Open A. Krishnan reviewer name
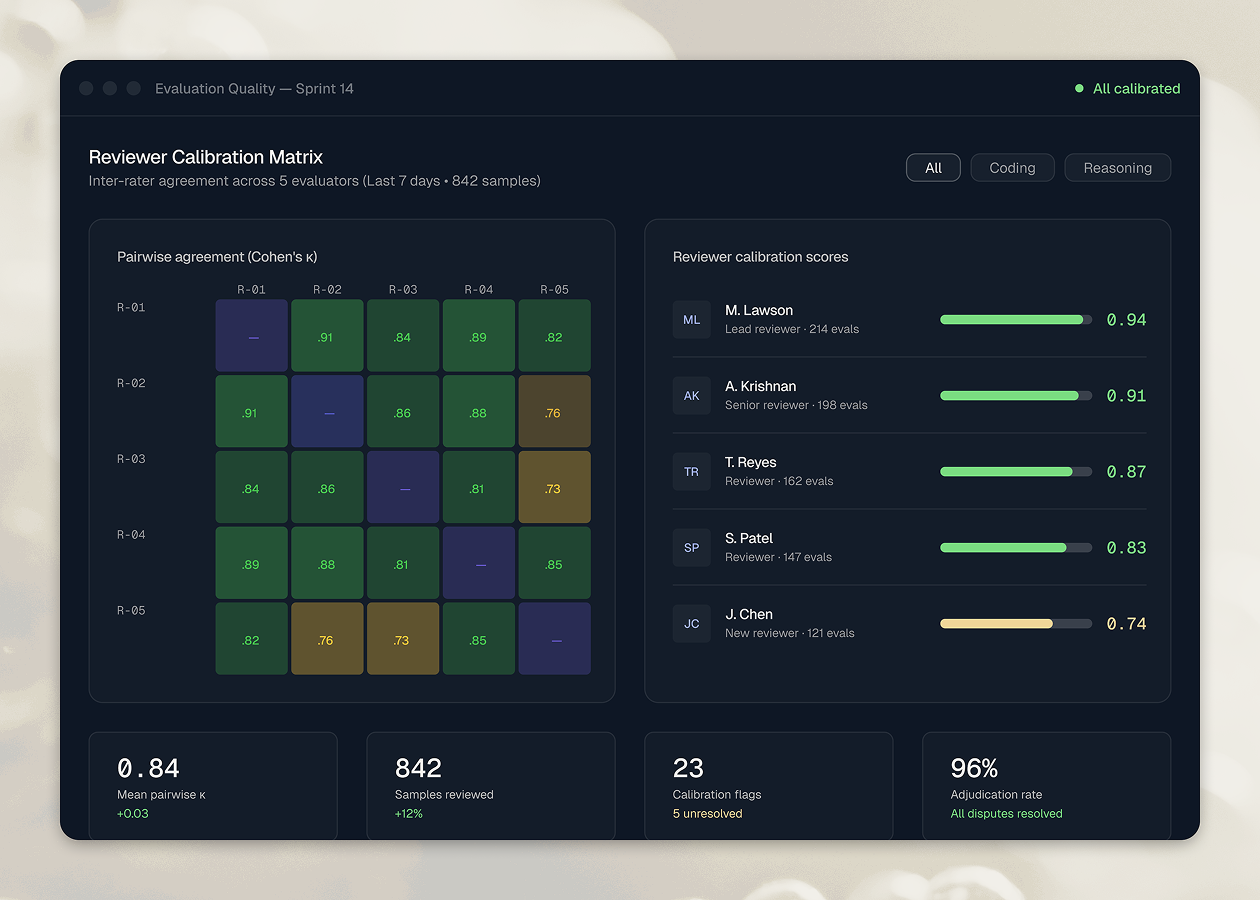Viewport: 1260px width, 900px height. click(x=761, y=386)
